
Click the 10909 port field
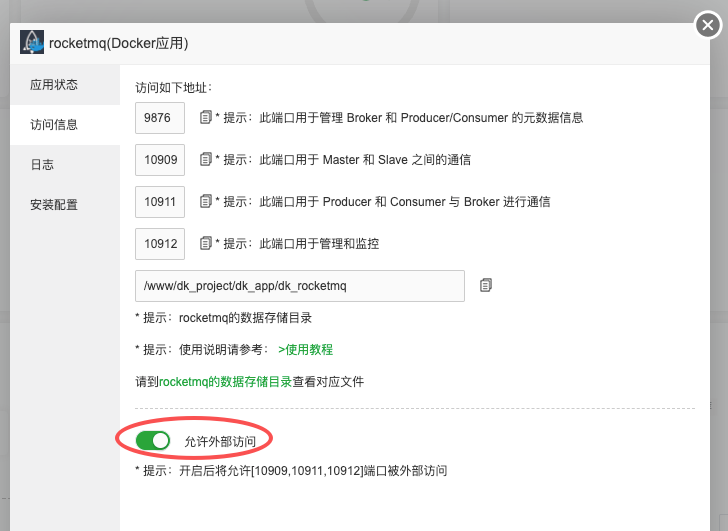pyautogui.click(x=159, y=160)
